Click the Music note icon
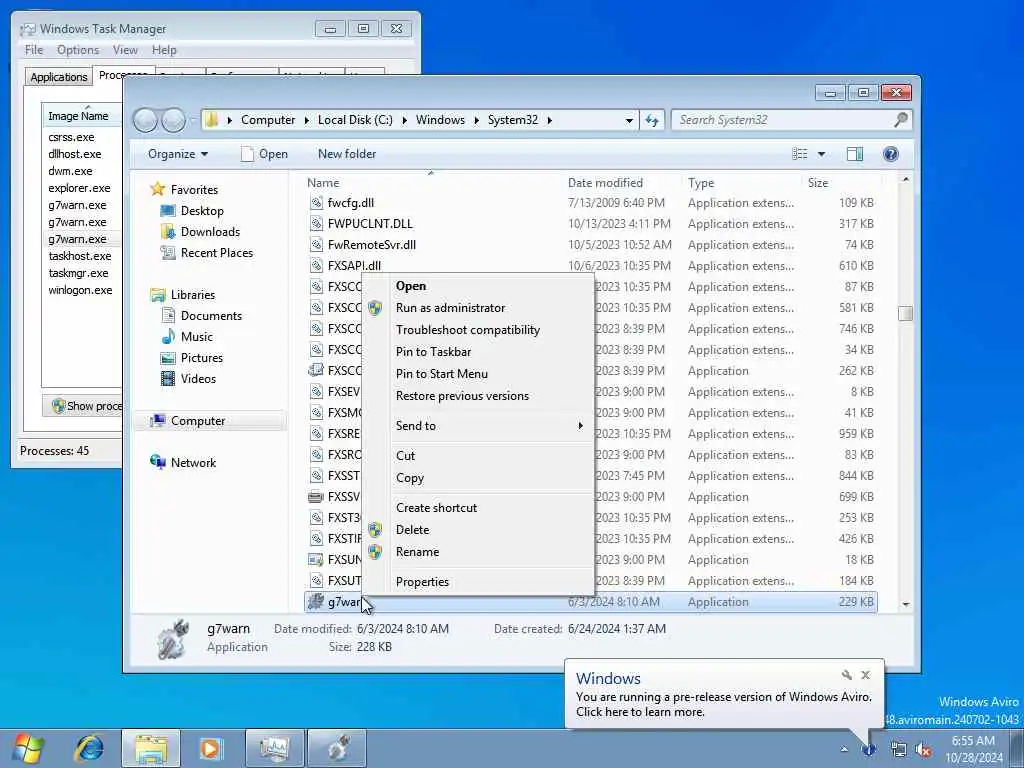This screenshot has width=1024, height=768. click(168, 336)
